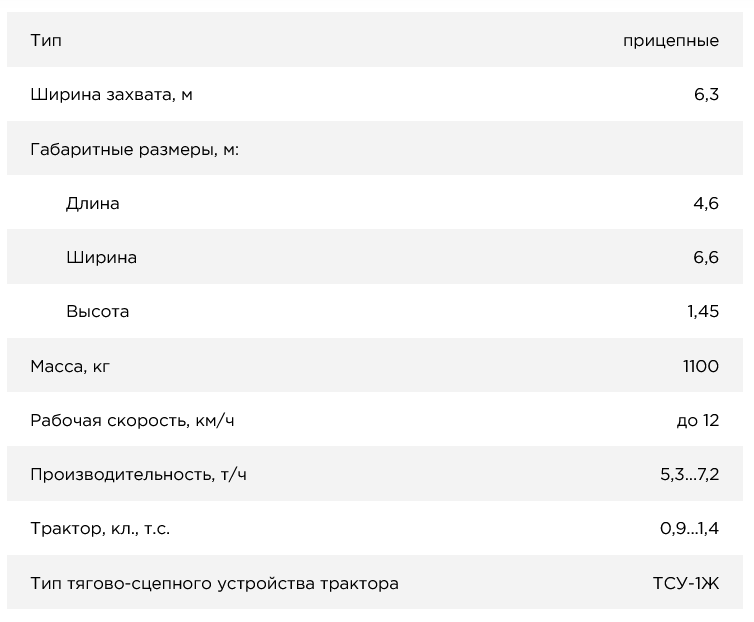Viewport: 754px width, 622px height.
Task: Select the 6,3 capture width value
Action: pos(706,95)
